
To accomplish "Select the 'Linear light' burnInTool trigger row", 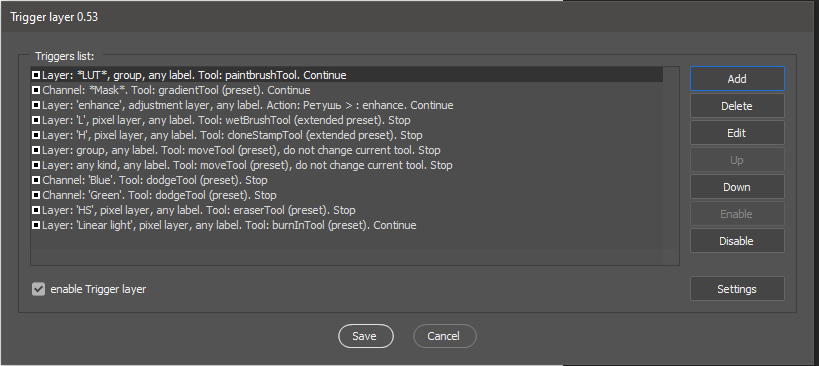I will [347, 226].
